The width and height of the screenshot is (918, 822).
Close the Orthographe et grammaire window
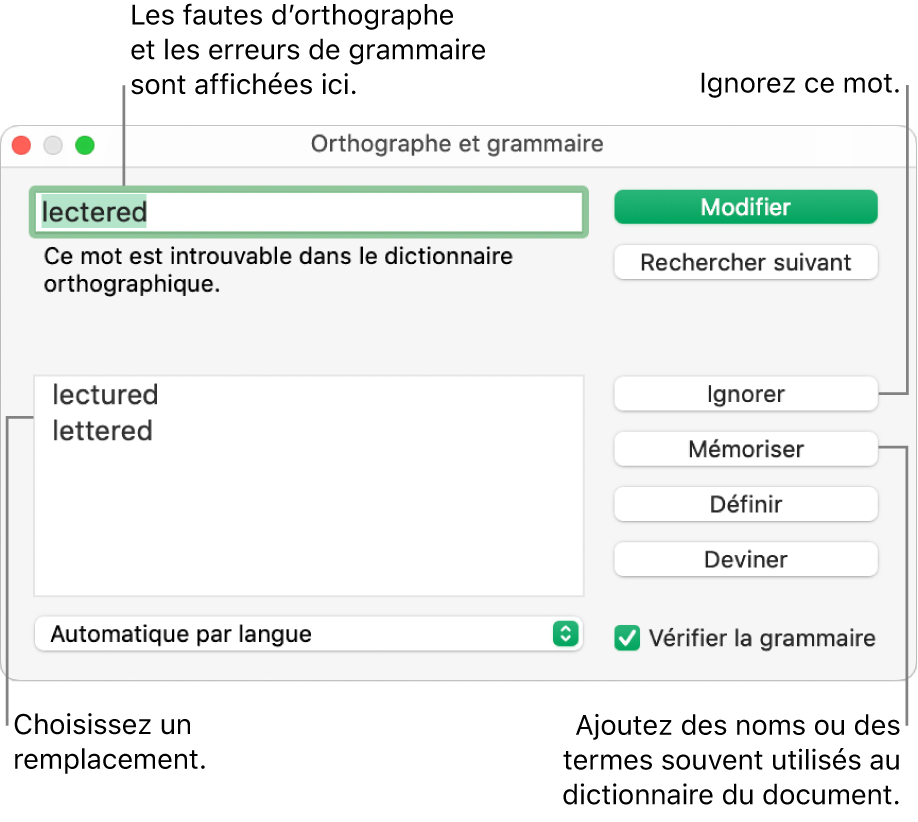(x=21, y=145)
